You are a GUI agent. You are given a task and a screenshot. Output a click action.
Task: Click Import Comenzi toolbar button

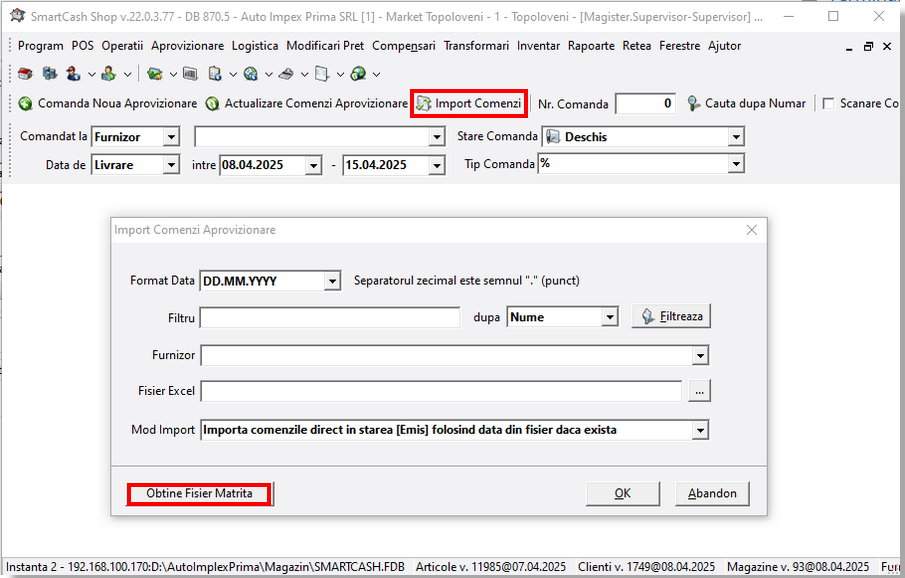pos(469,104)
